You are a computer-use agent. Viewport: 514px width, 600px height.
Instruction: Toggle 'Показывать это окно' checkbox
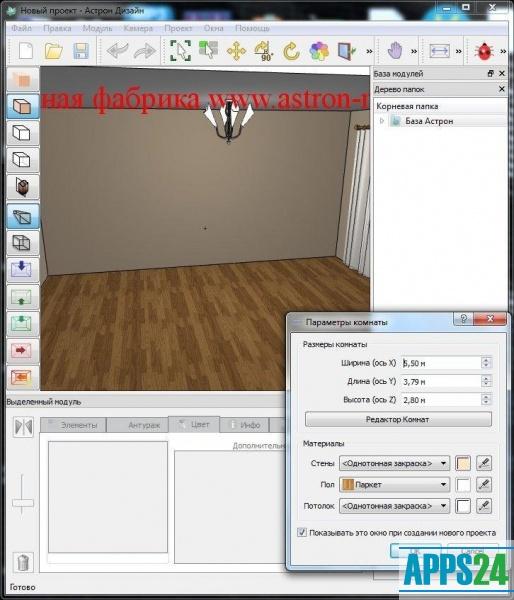pyautogui.click(x=302, y=532)
